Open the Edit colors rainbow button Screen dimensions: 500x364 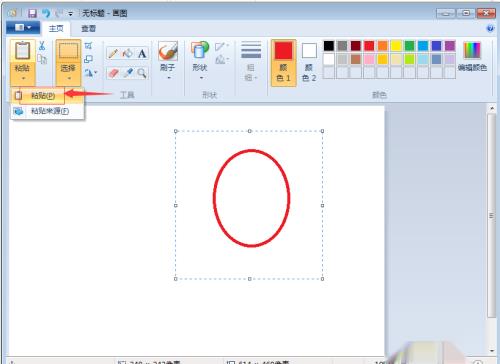472,57
